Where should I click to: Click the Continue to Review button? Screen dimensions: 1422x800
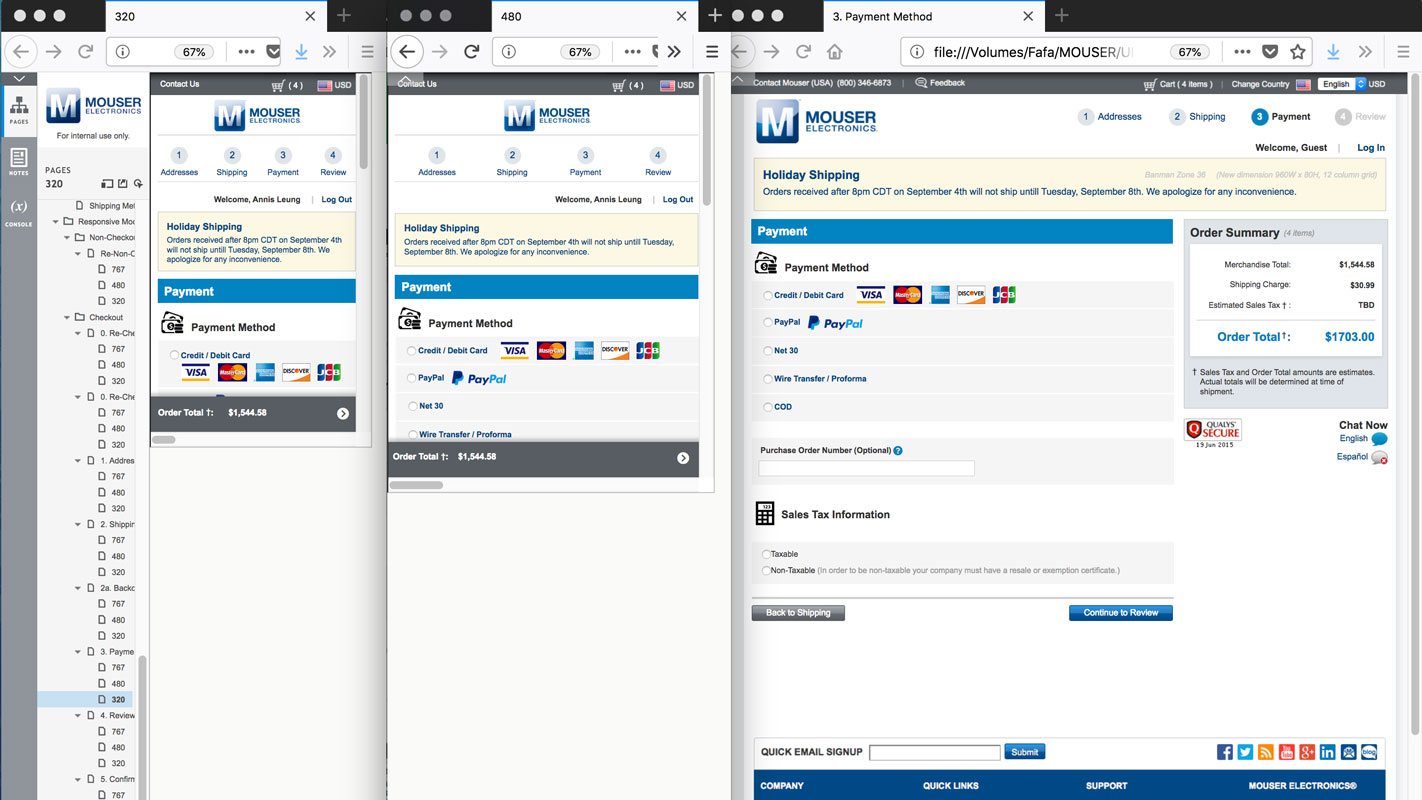click(x=1120, y=612)
